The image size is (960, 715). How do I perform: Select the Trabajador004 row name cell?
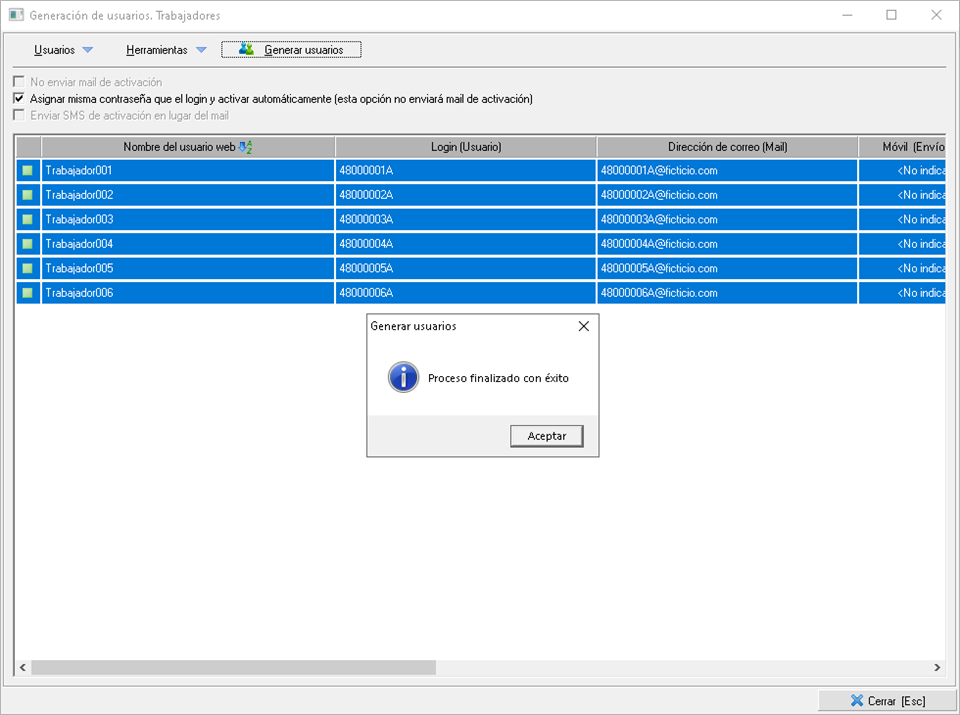click(188, 244)
